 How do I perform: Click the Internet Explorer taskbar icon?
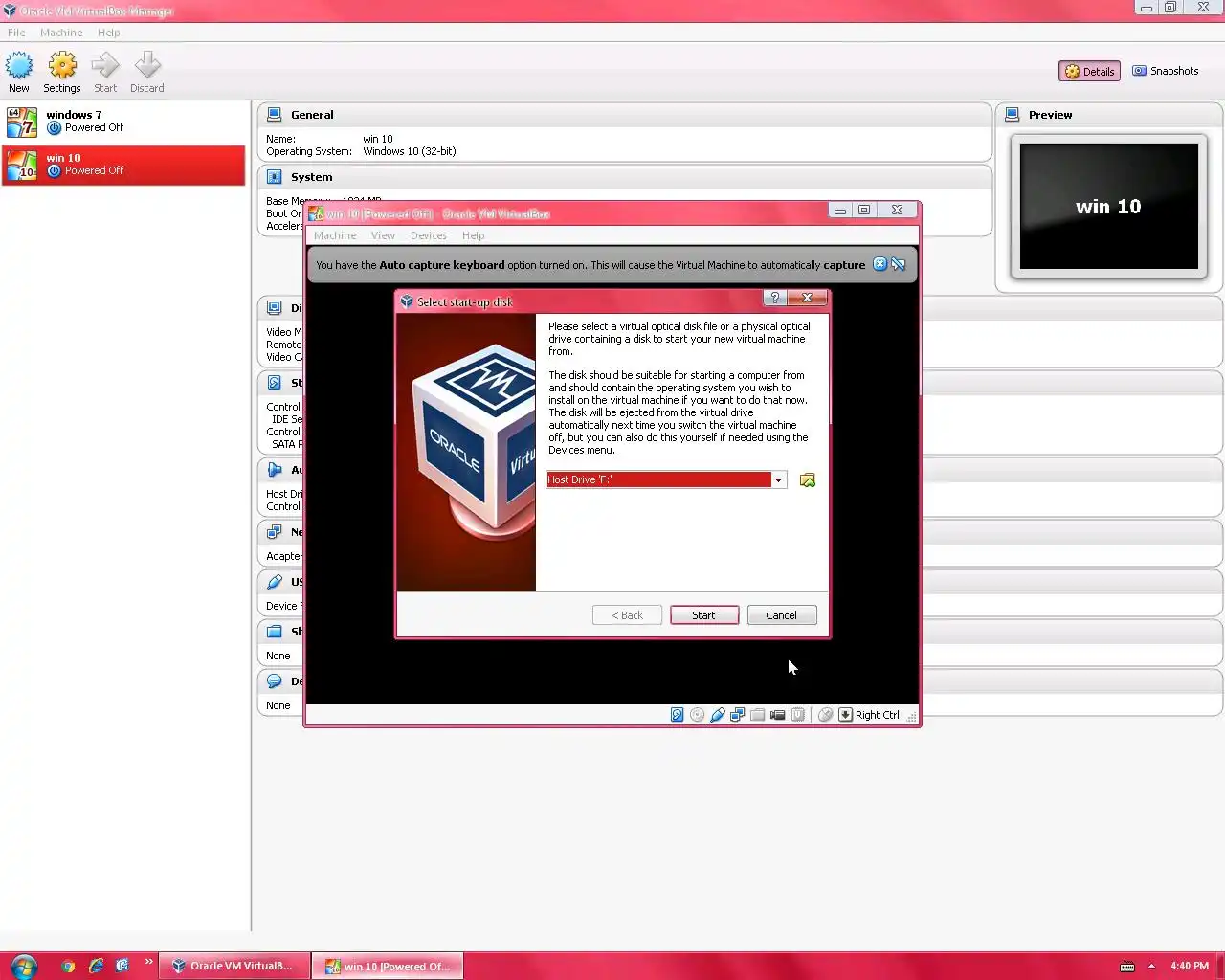click(96, 966)
